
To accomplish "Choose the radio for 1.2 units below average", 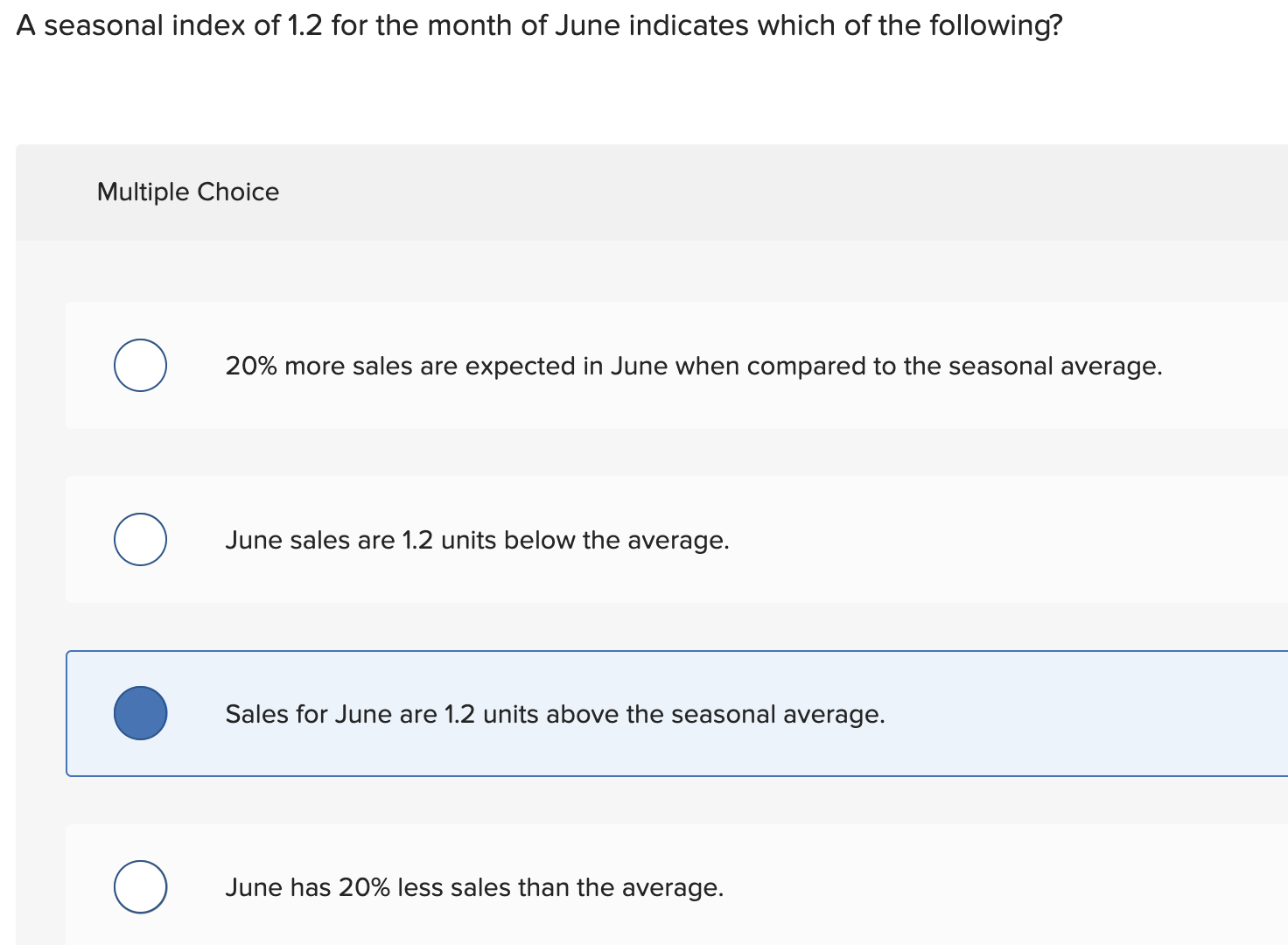I will click(x=140, y=539).
